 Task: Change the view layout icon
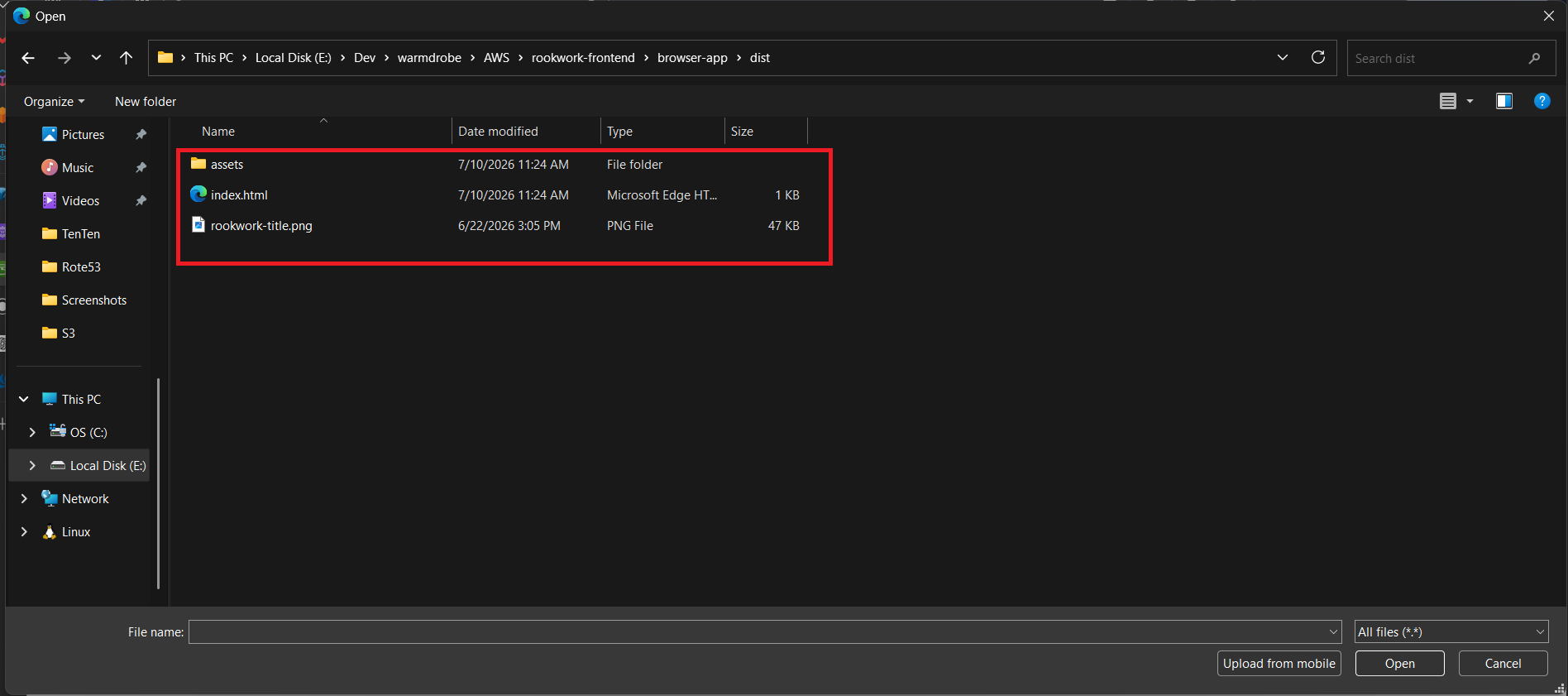tap(1448, 101)
